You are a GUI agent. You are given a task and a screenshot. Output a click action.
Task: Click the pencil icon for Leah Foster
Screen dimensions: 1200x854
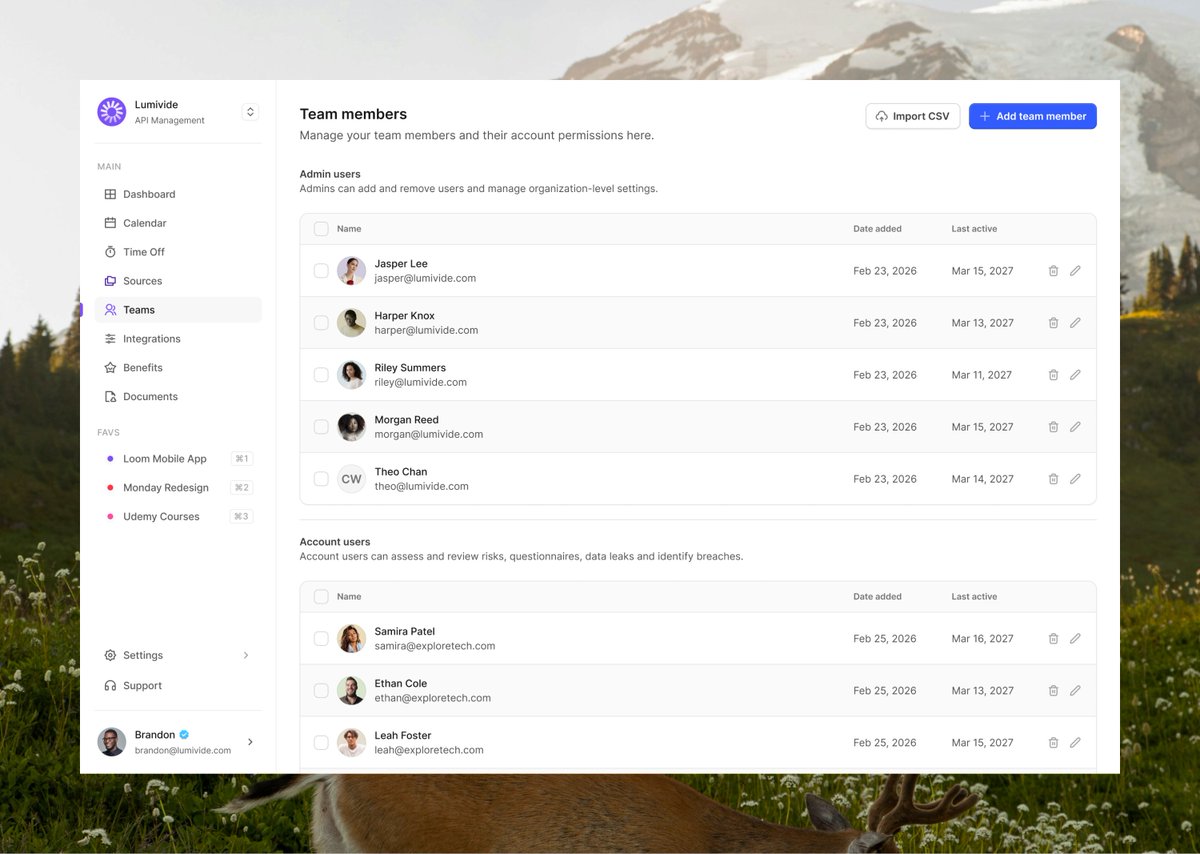click(x=1075, y=743)
